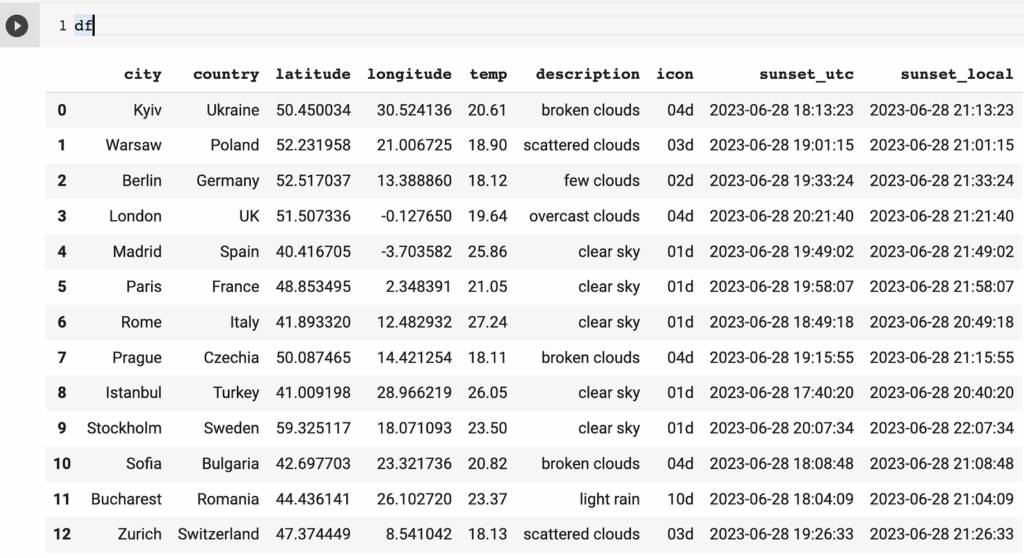
Task: Click the country column header
Action: 225,74
